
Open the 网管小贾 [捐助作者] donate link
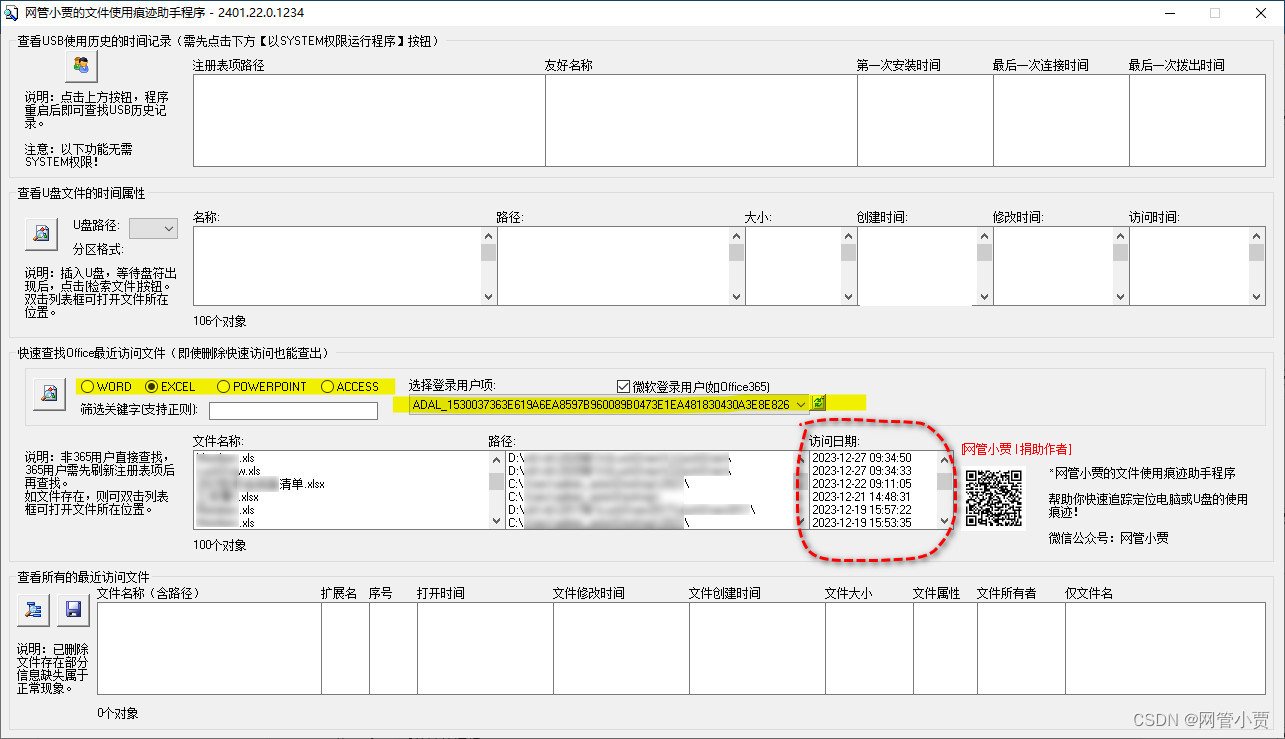tap(1016, 450)
